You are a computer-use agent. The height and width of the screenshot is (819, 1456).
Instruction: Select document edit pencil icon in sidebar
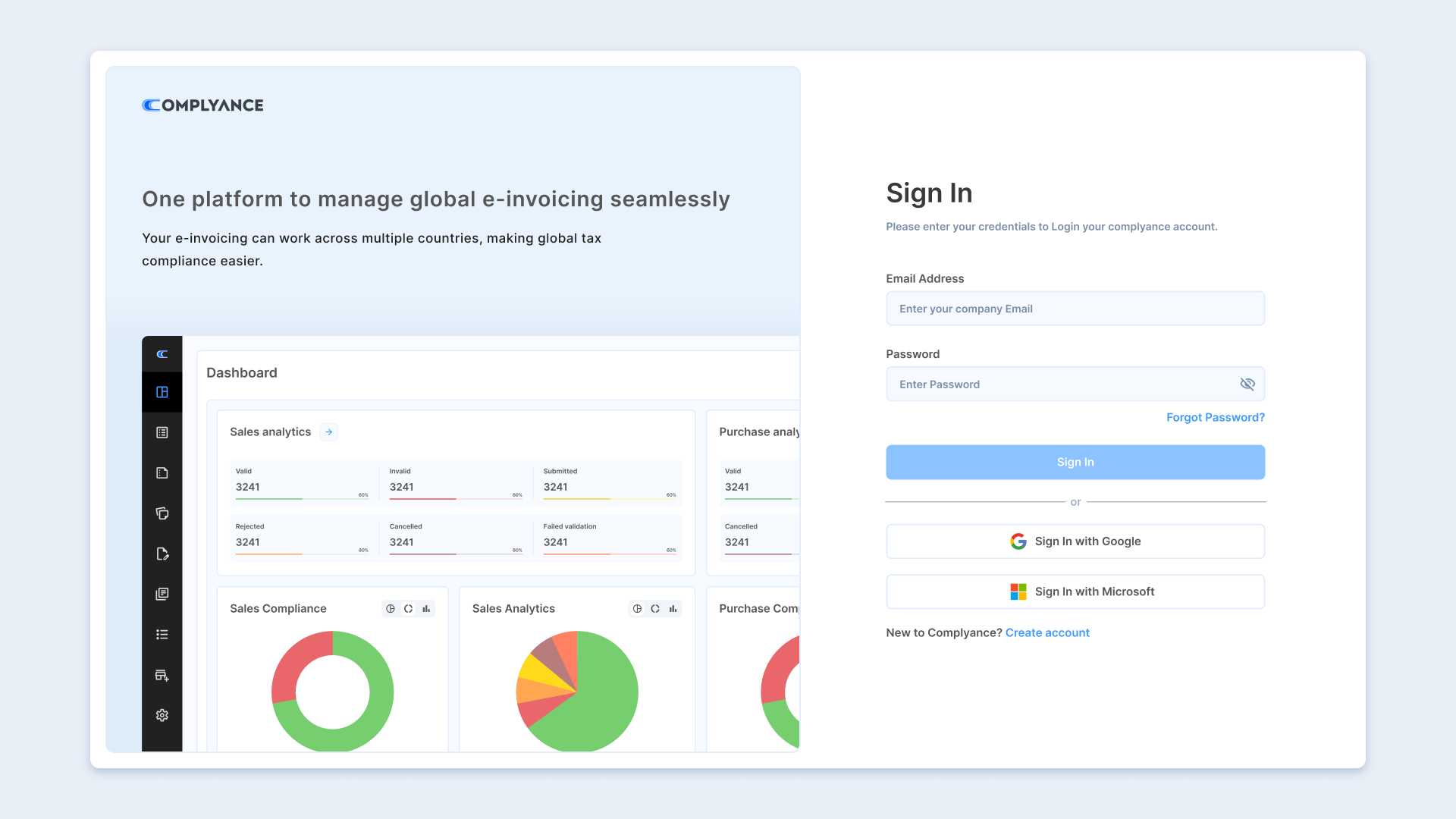pos(162,554)
